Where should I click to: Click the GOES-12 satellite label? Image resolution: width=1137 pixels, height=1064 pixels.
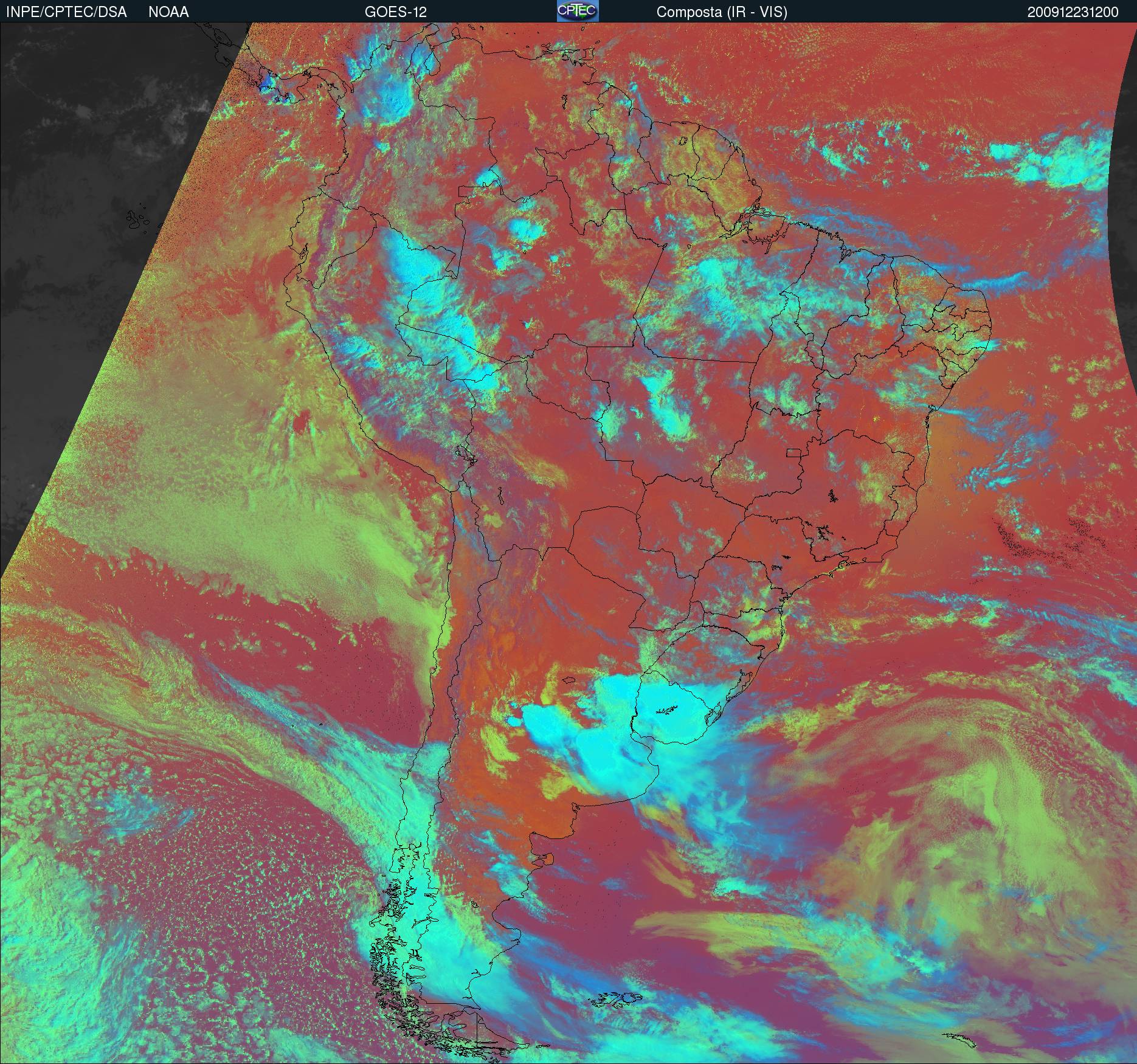pos(395,12)
